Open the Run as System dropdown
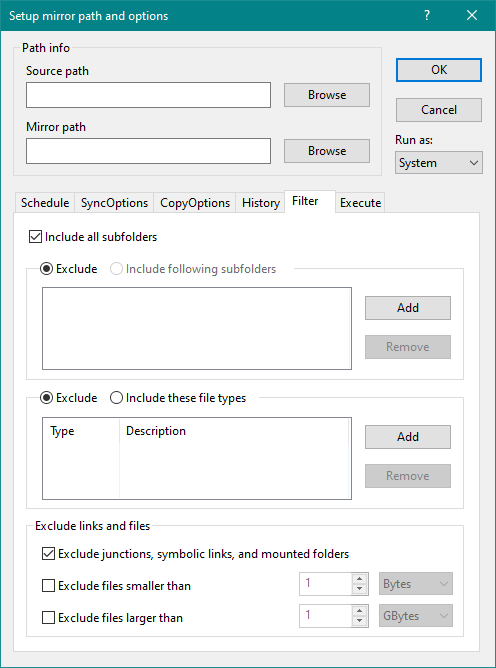 (438, 163)
